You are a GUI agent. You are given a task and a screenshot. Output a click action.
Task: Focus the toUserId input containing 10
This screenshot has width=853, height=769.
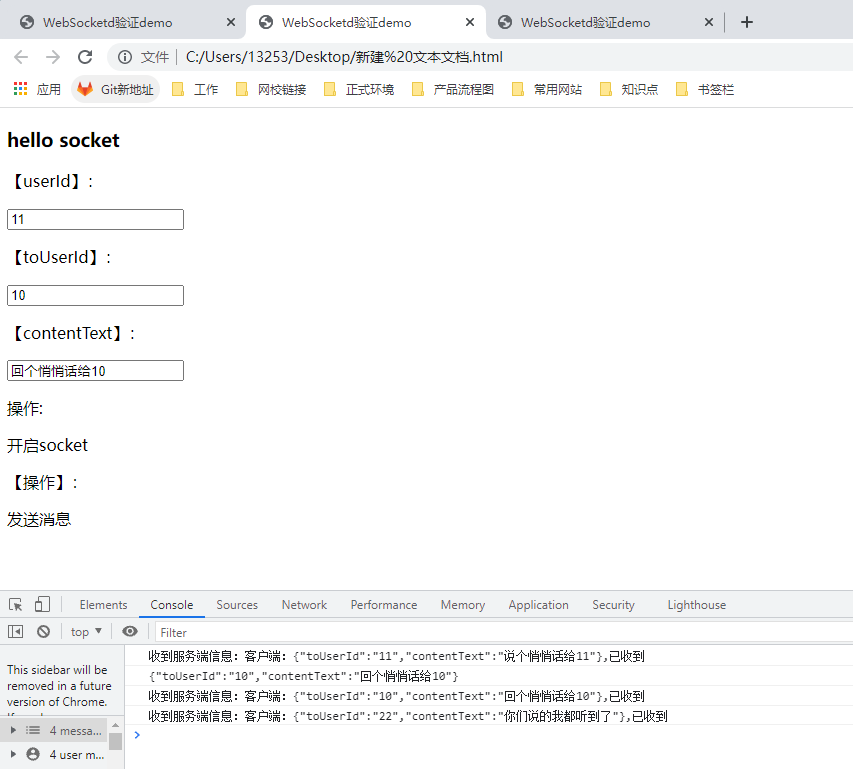pos(95,295)
